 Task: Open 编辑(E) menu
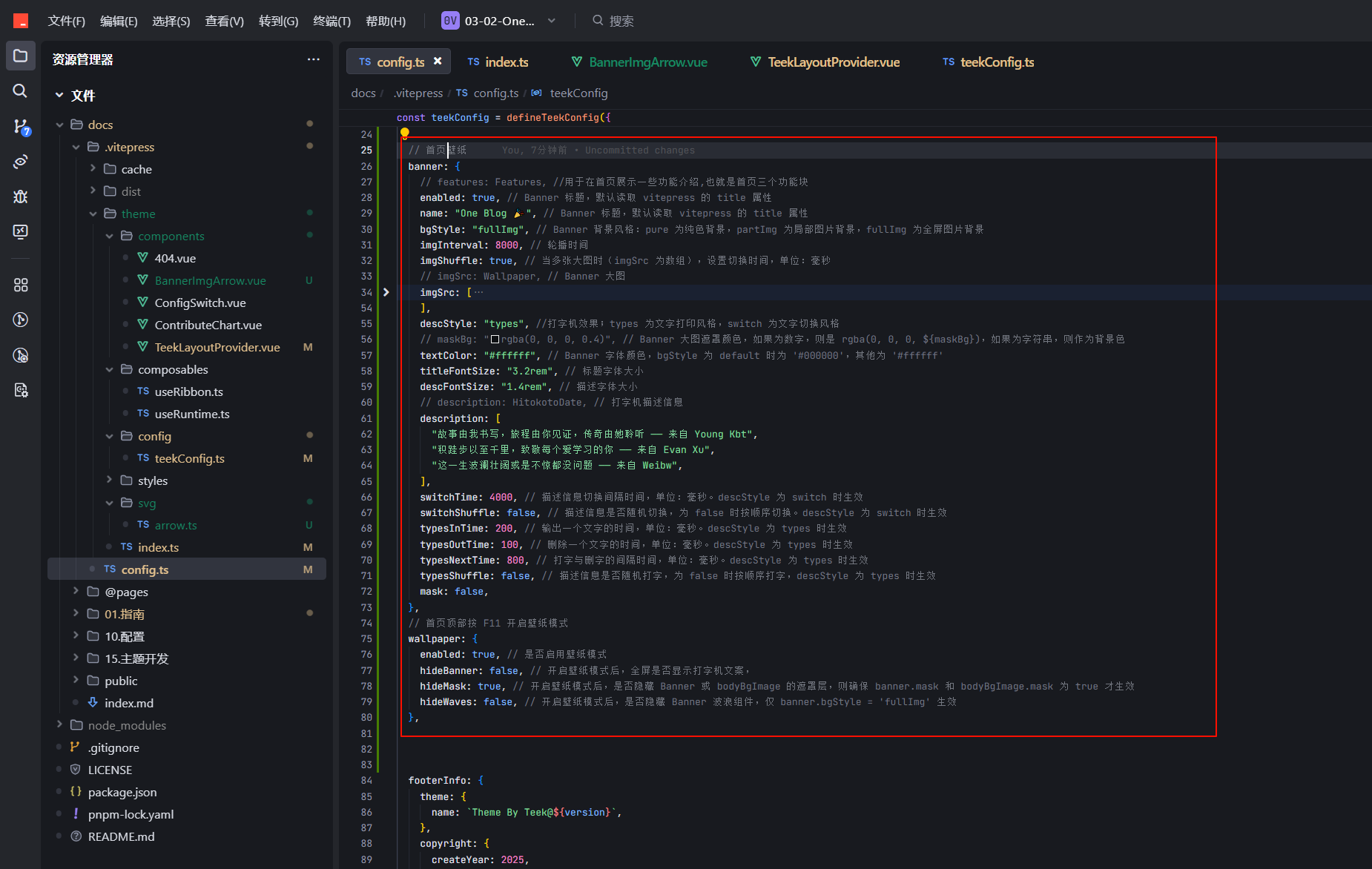pyautogui.click(x=119, y=21)
